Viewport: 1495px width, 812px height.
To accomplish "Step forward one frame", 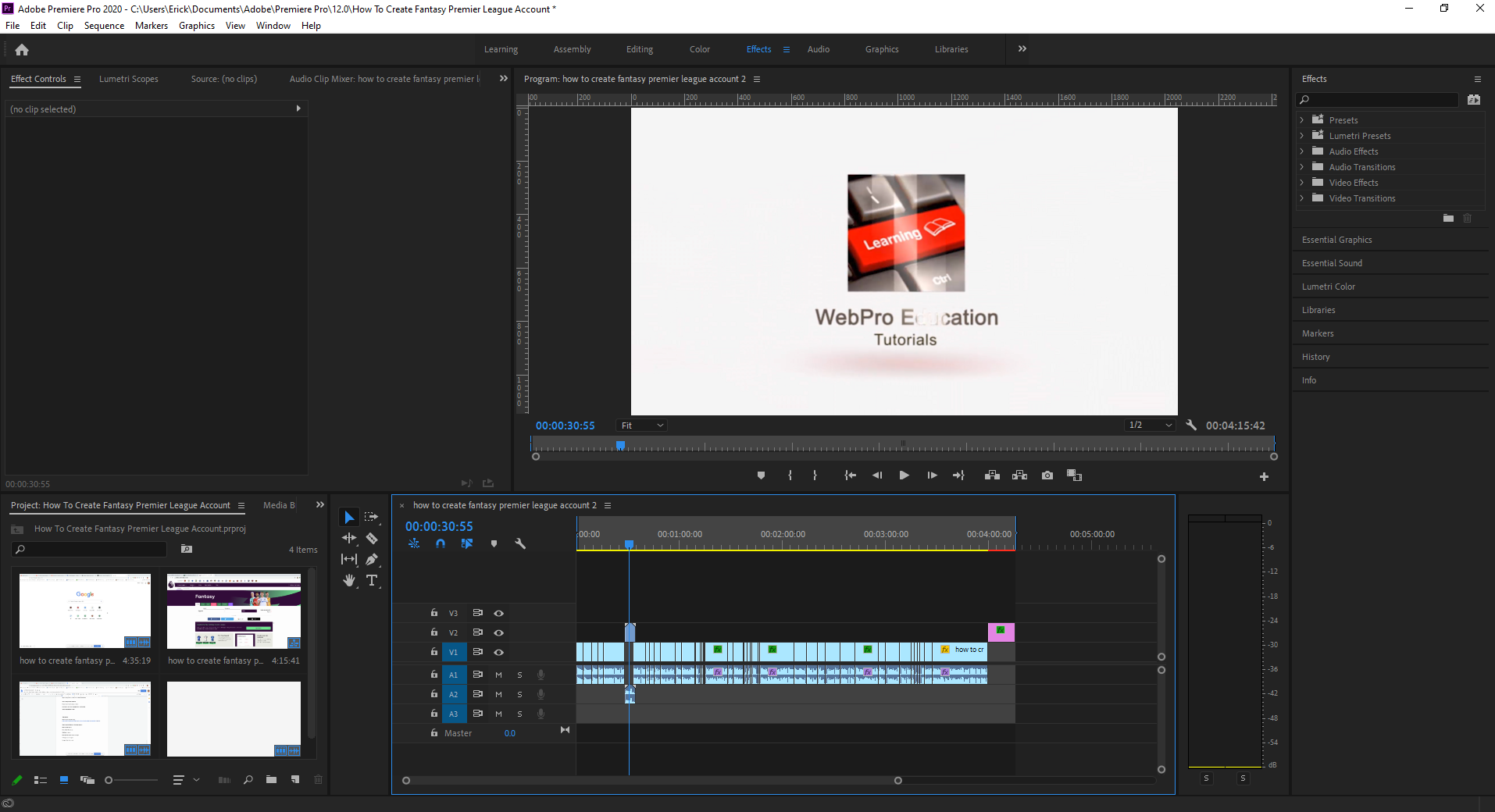I will click(x=932, y=475).
